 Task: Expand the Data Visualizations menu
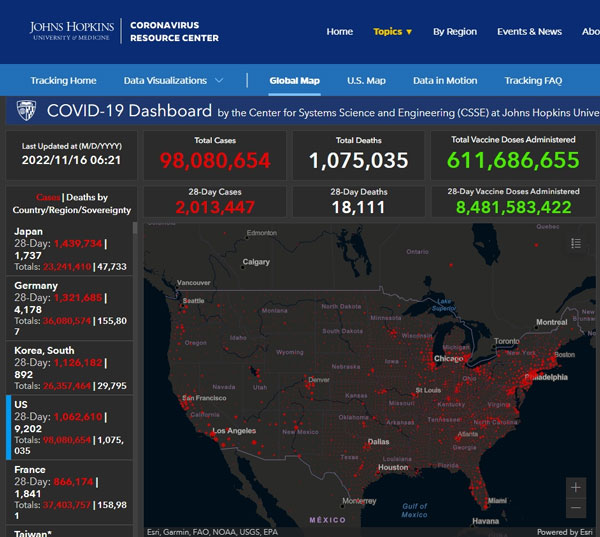(173, 80)
